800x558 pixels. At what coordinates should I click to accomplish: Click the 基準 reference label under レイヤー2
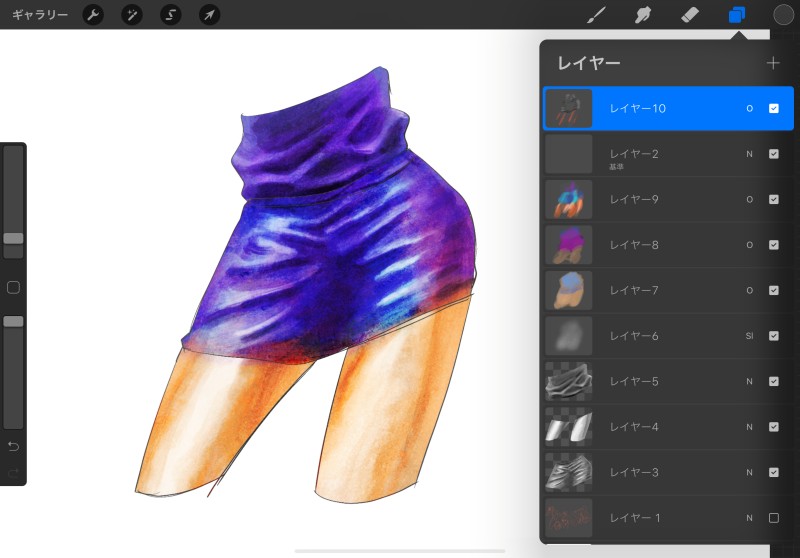616,167
